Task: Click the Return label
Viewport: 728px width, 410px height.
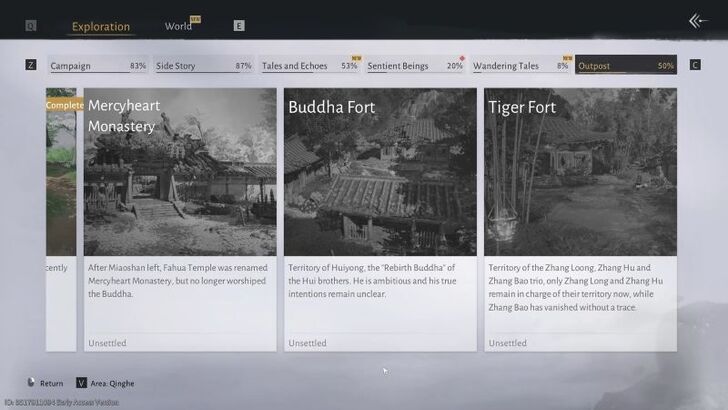Action: point(52,384)
